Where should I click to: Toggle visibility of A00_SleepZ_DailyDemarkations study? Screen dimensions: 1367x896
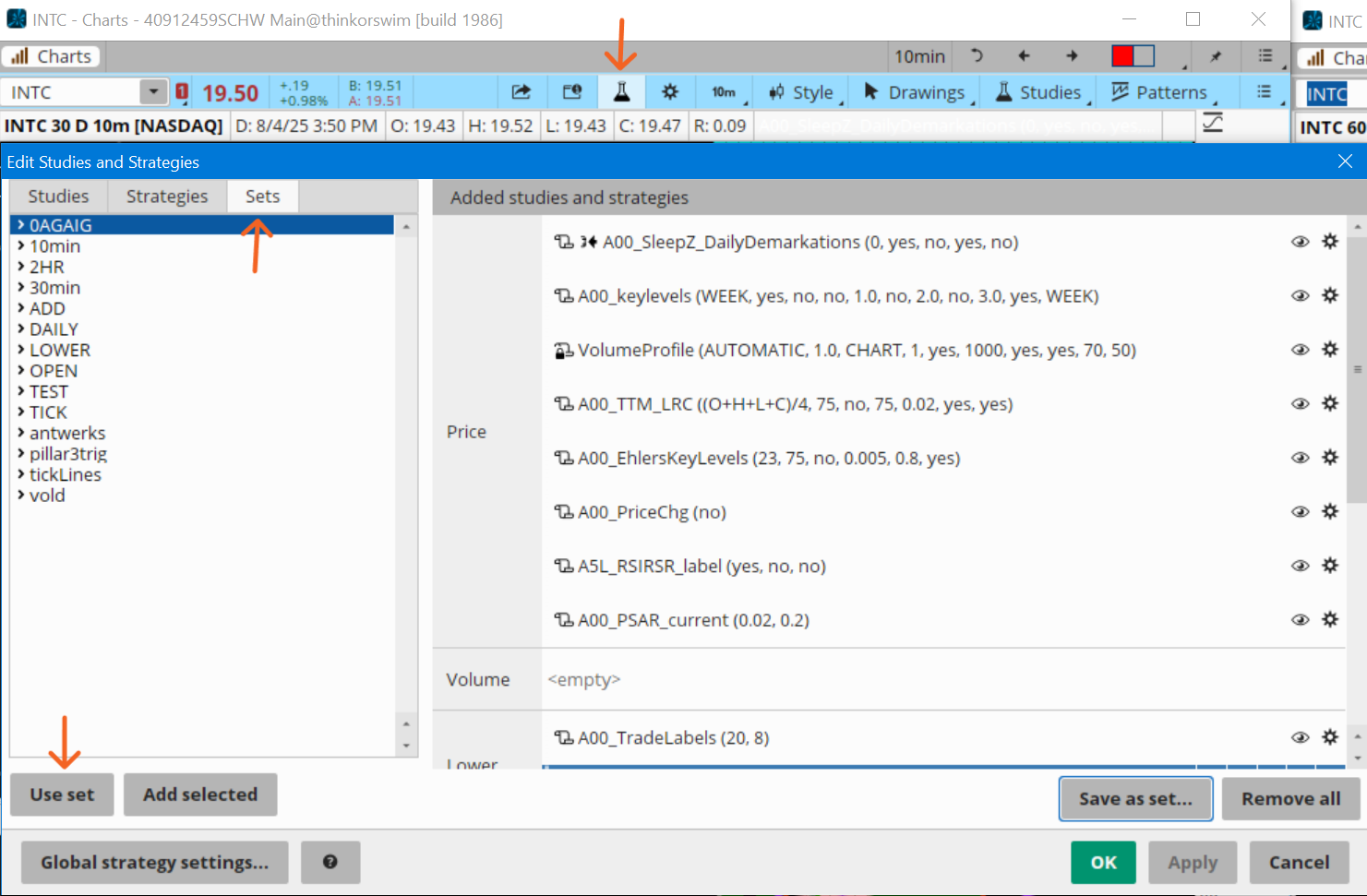coord(1300,242)
